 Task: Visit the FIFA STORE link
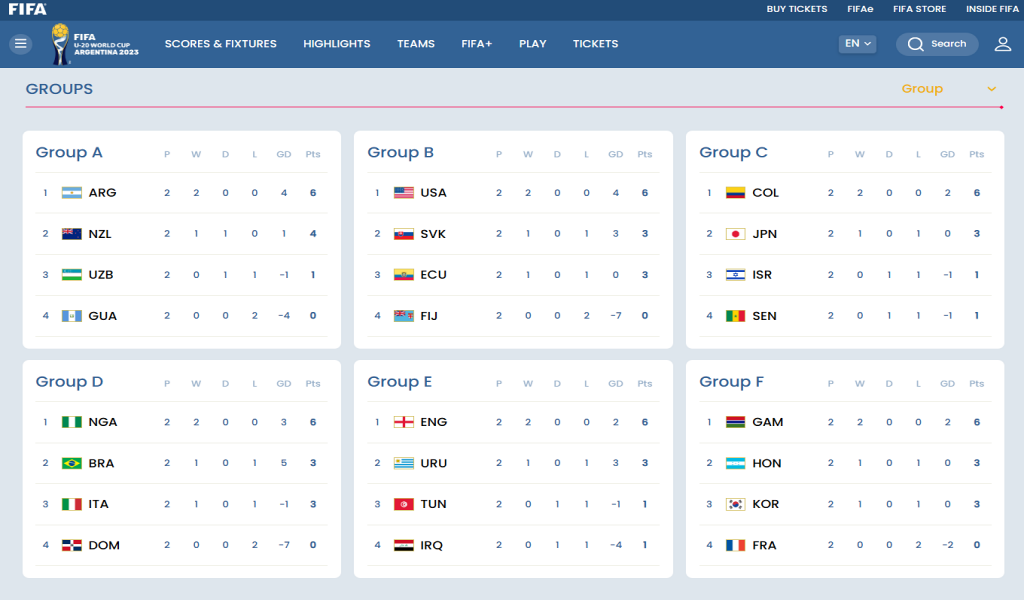click(920, 9)
